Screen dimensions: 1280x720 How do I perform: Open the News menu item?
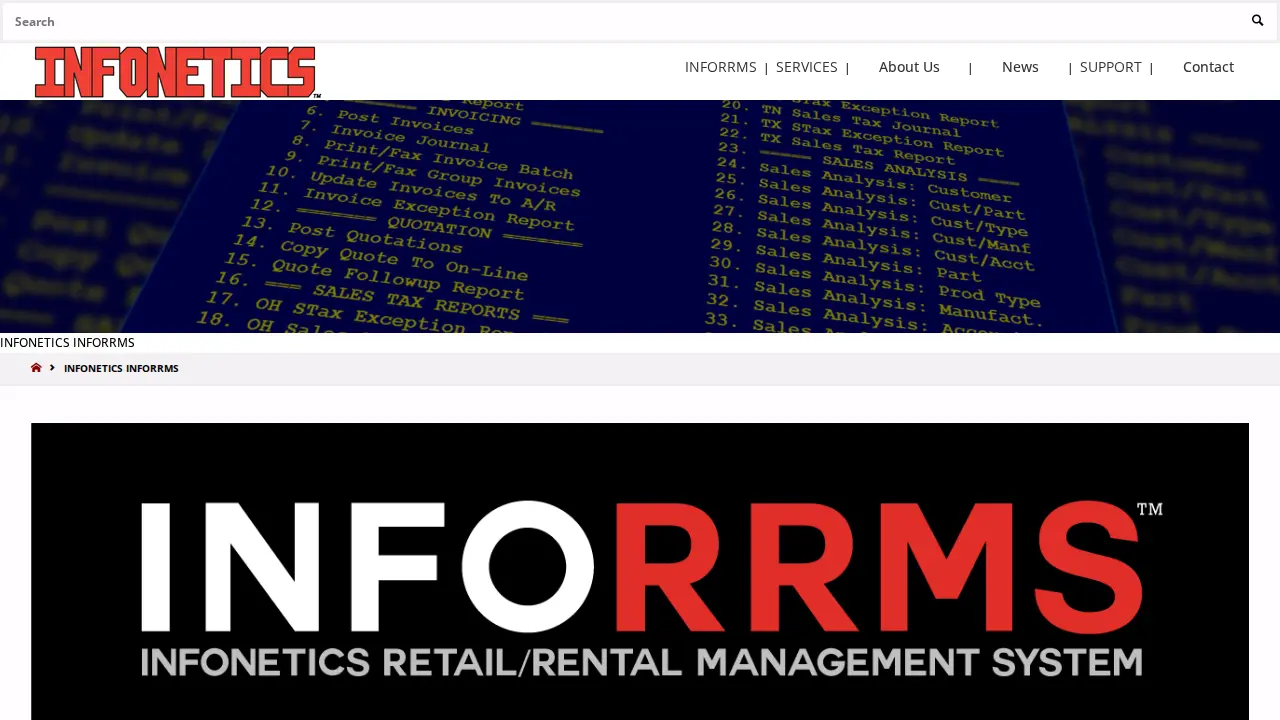point(1020,67)
